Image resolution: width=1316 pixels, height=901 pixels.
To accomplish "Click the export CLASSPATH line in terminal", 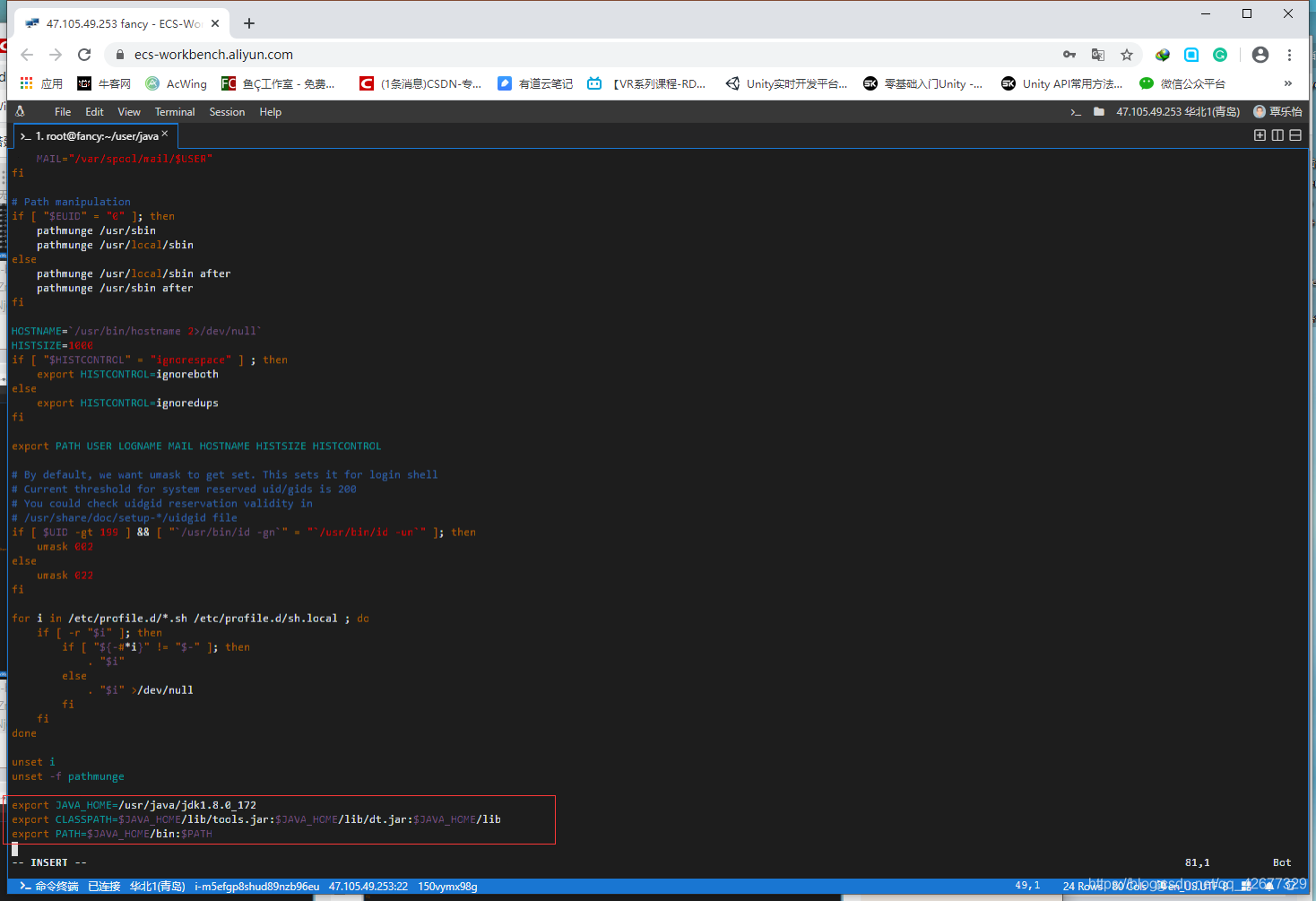I will [256, 819].
